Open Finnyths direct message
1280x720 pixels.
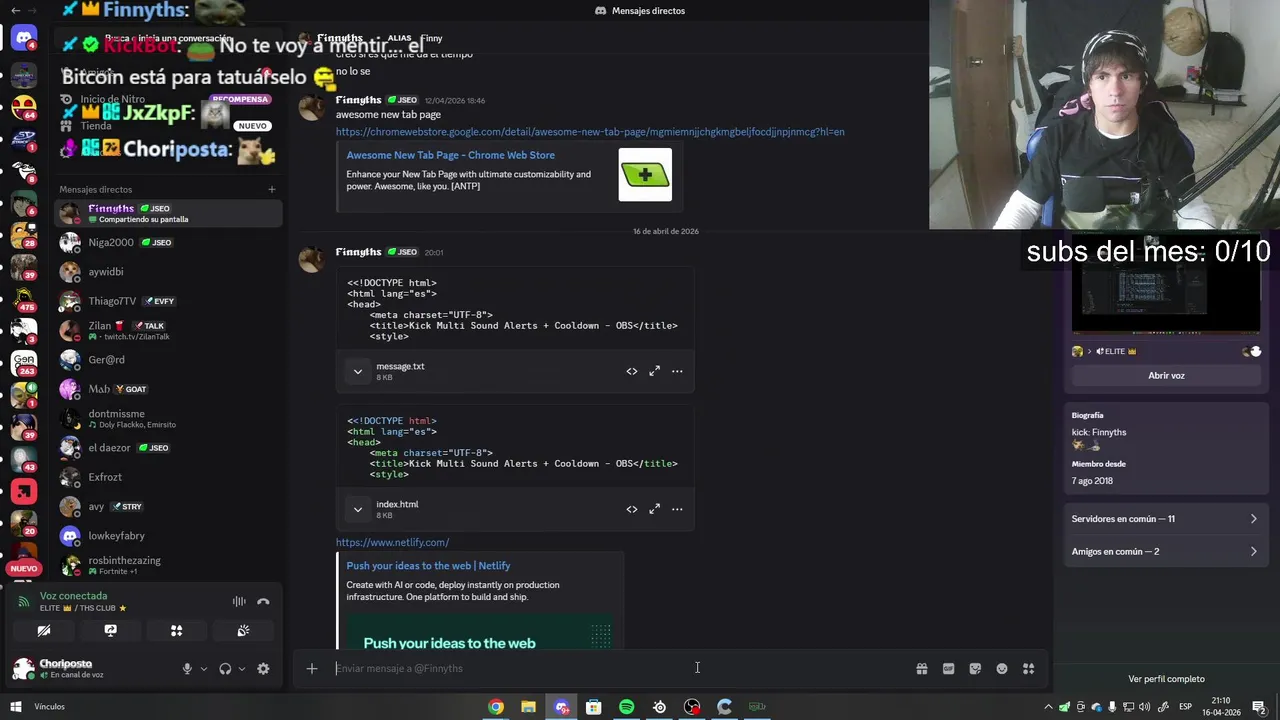tap(168, 213)
